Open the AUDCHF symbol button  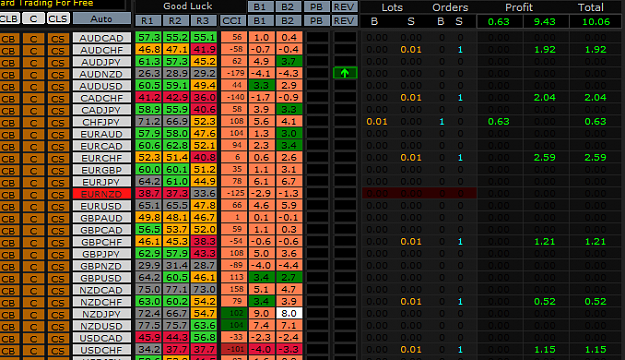[x=102, y=50]
